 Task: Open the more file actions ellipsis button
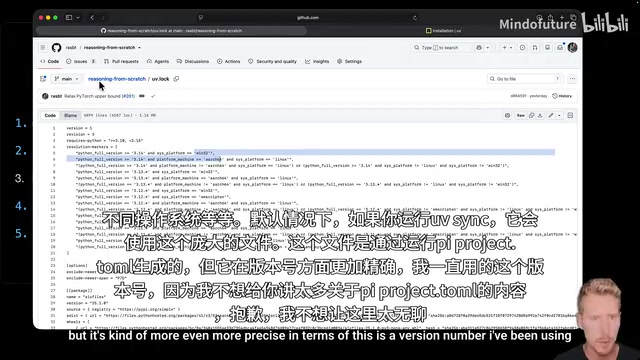click(x=572, y=79)
